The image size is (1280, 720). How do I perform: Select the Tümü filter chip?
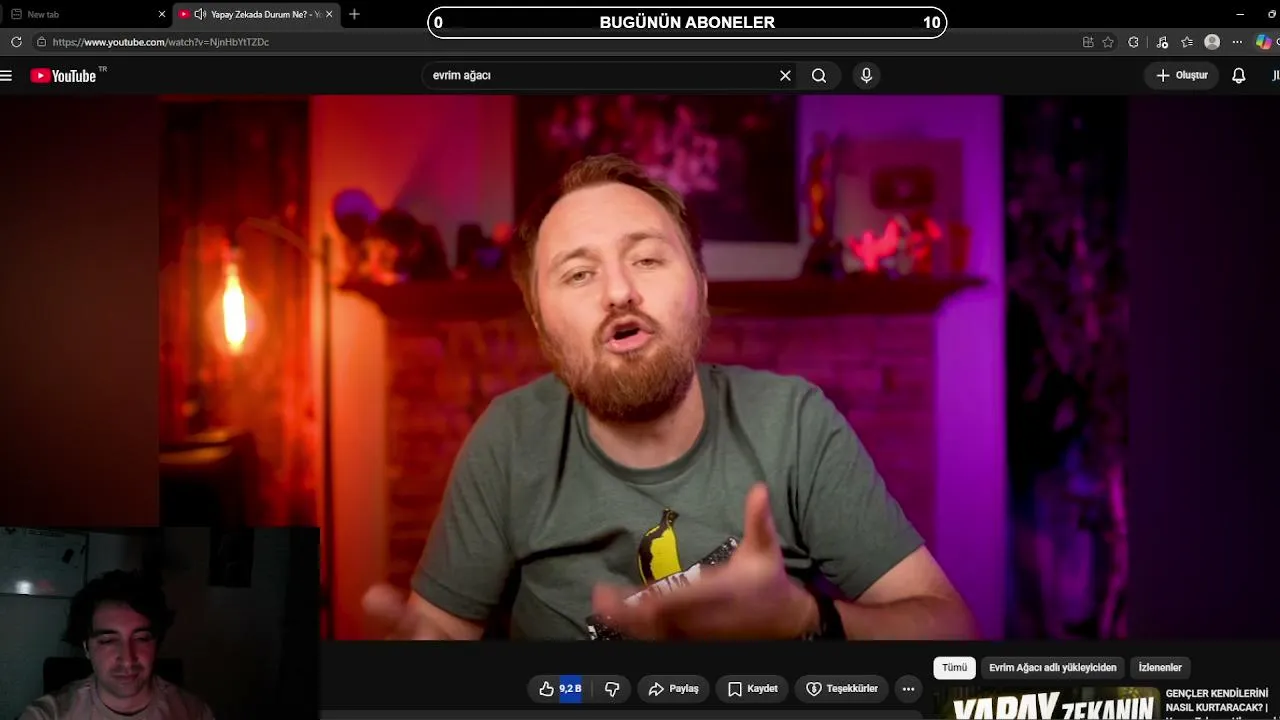954,668
